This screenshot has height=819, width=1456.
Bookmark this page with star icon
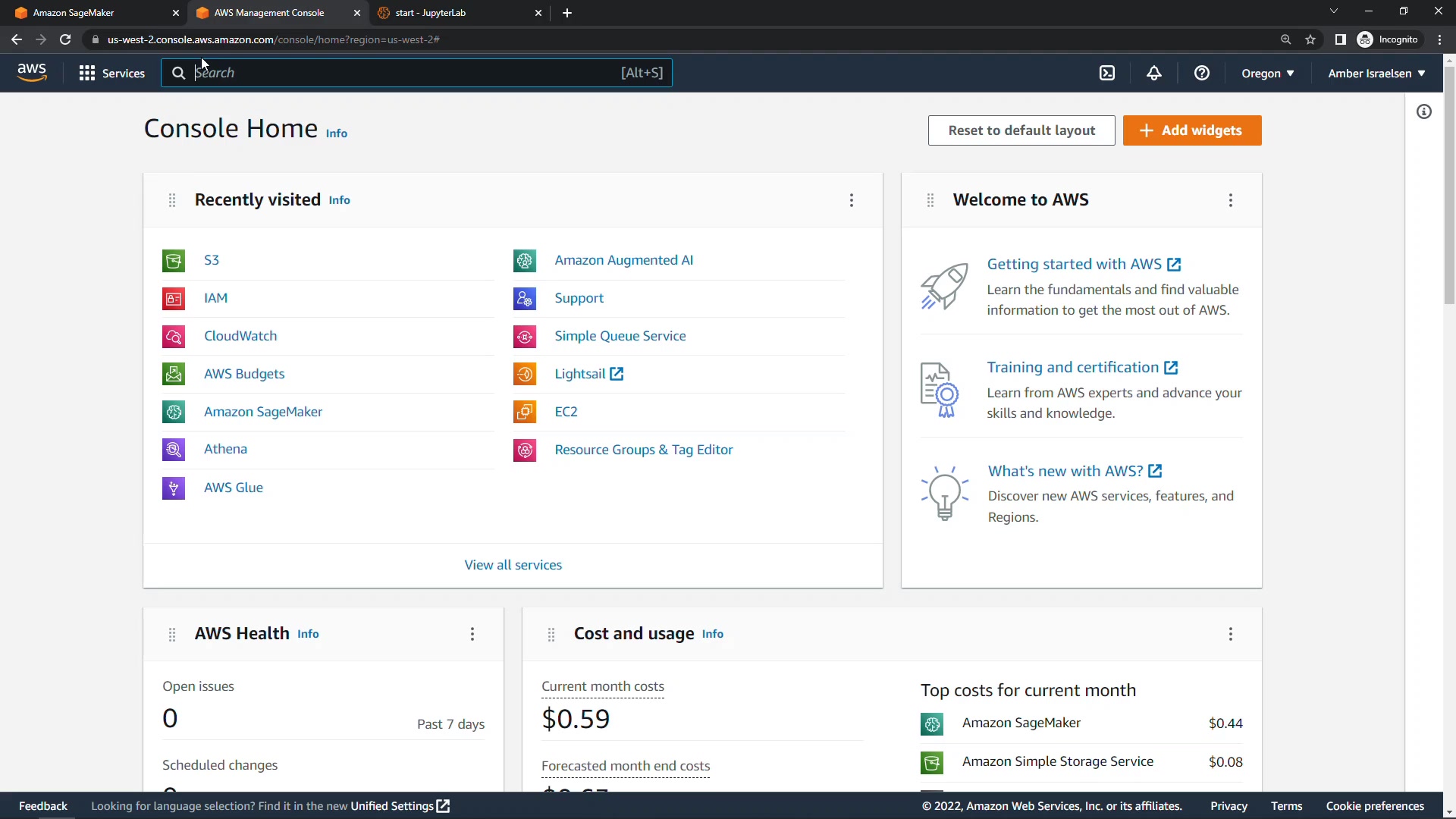pyautogui.click(x=1310, y=39)
